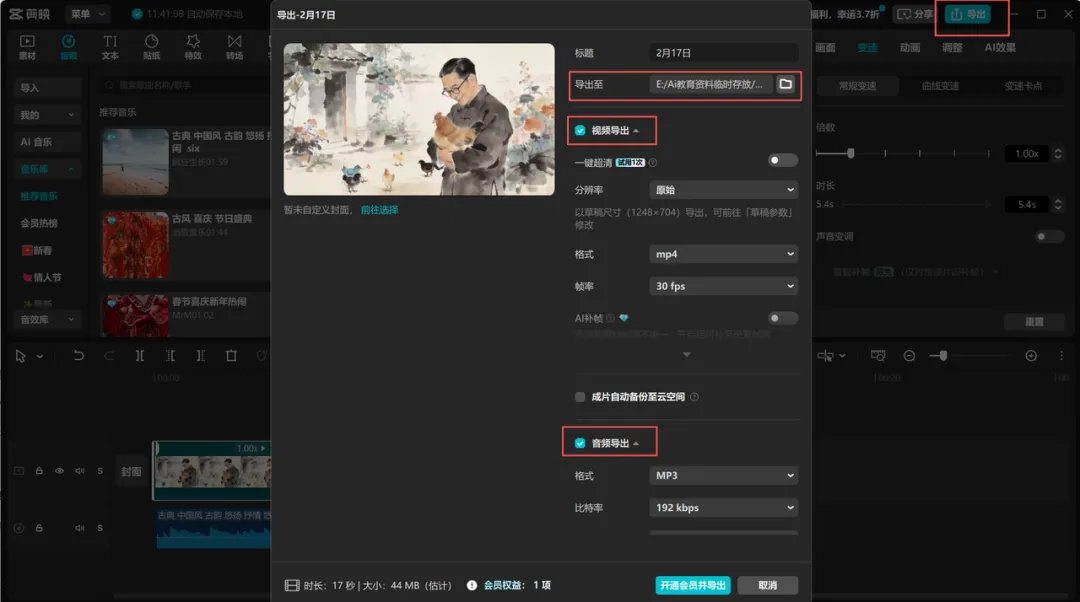Image resolution: width=1080 pixels, height=602 pixels.
Task: Turn on the AI补帧 switch
Action: click(782, 318)
